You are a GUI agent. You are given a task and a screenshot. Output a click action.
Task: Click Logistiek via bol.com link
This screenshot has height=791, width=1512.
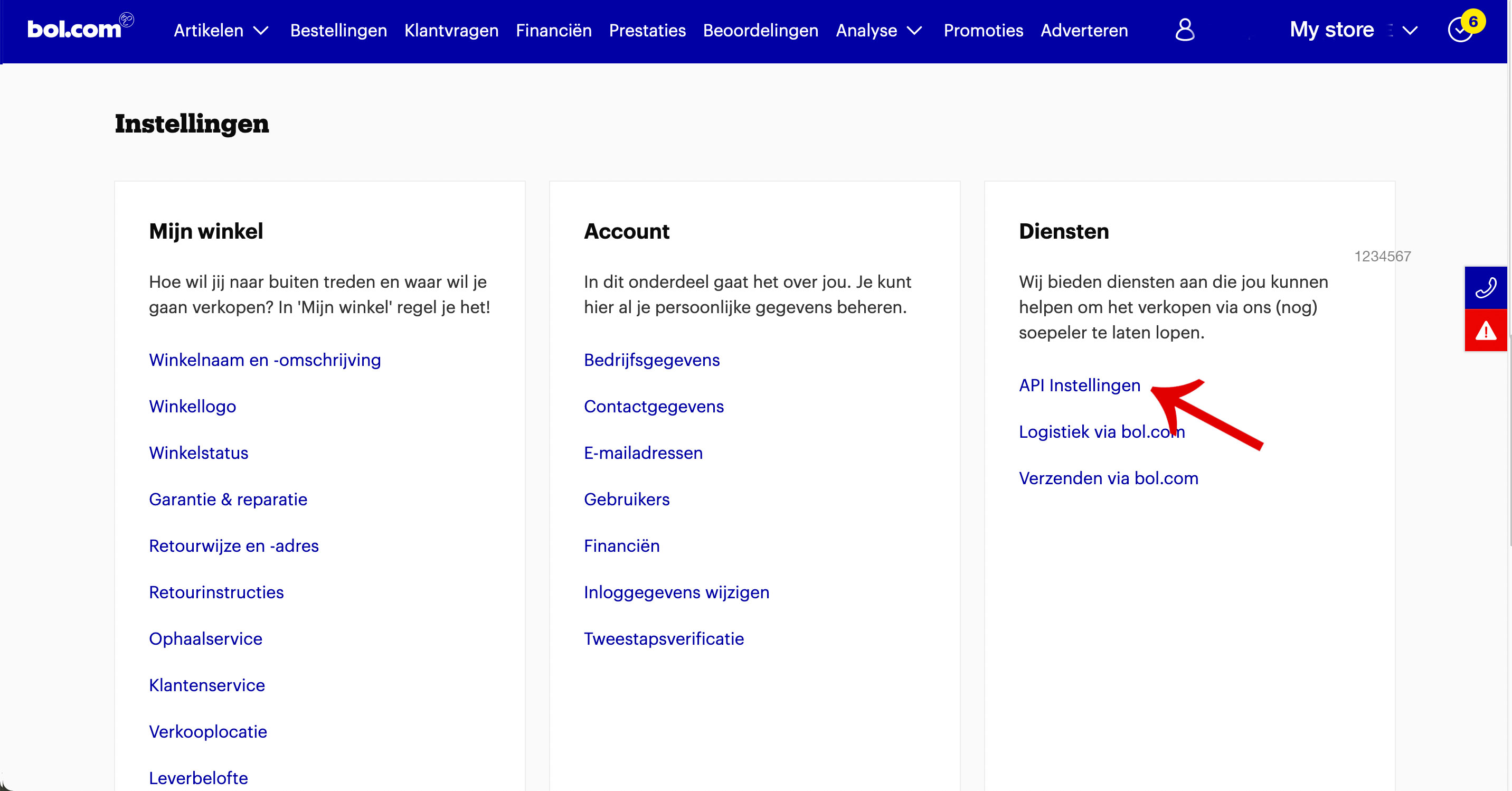click(x=1102, y=431)
